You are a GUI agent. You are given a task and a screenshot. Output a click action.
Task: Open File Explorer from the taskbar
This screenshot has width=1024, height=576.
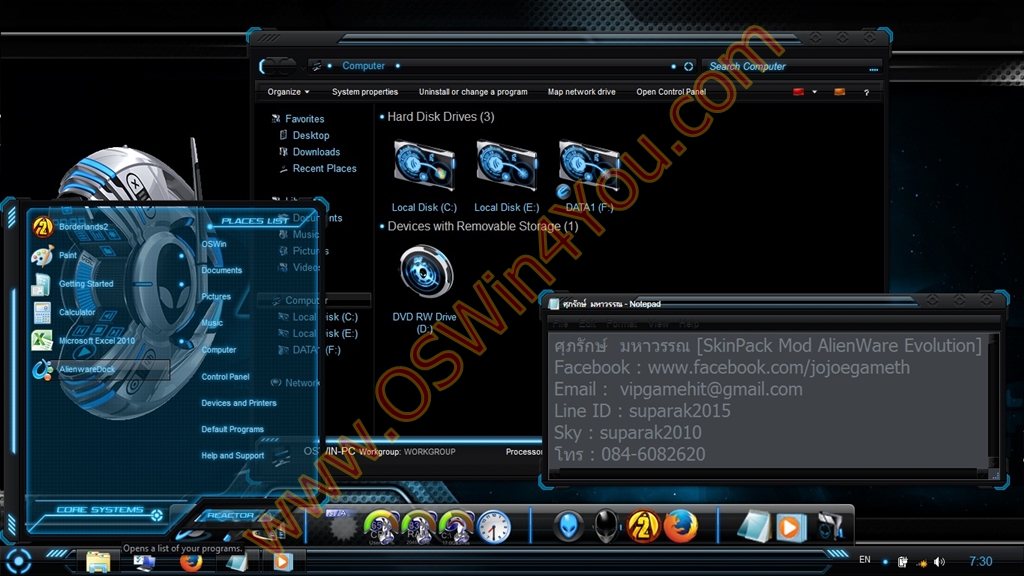98,562
